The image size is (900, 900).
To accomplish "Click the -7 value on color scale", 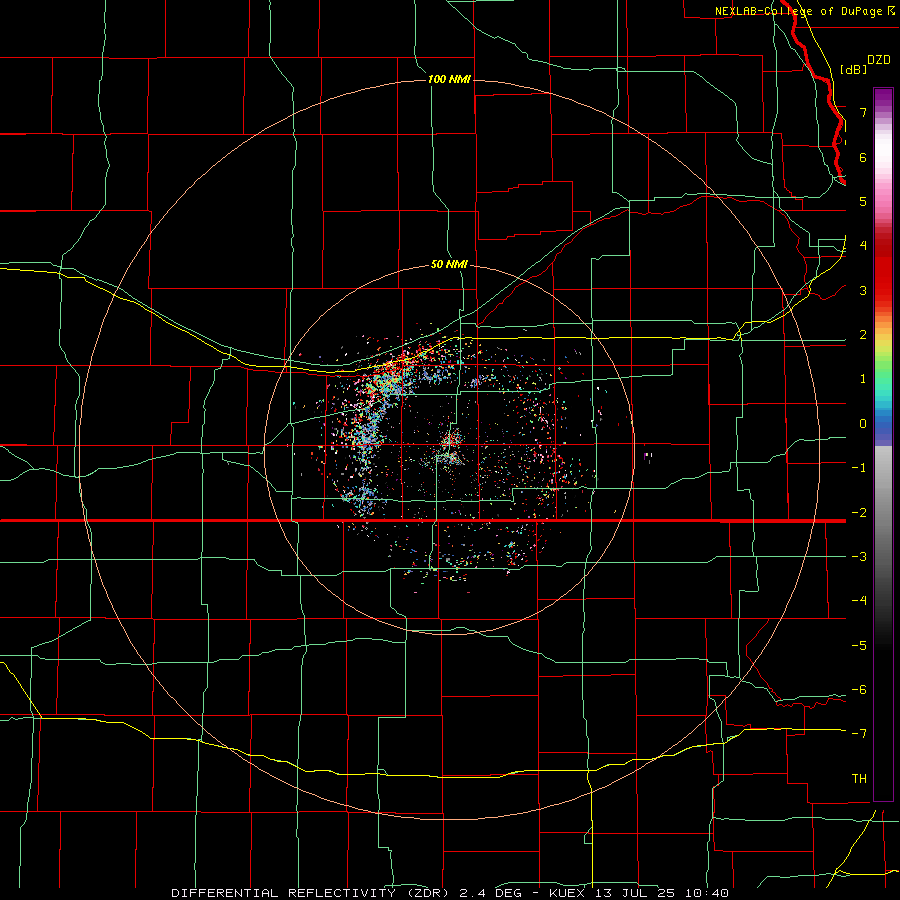I will click(x=859, y=734).
